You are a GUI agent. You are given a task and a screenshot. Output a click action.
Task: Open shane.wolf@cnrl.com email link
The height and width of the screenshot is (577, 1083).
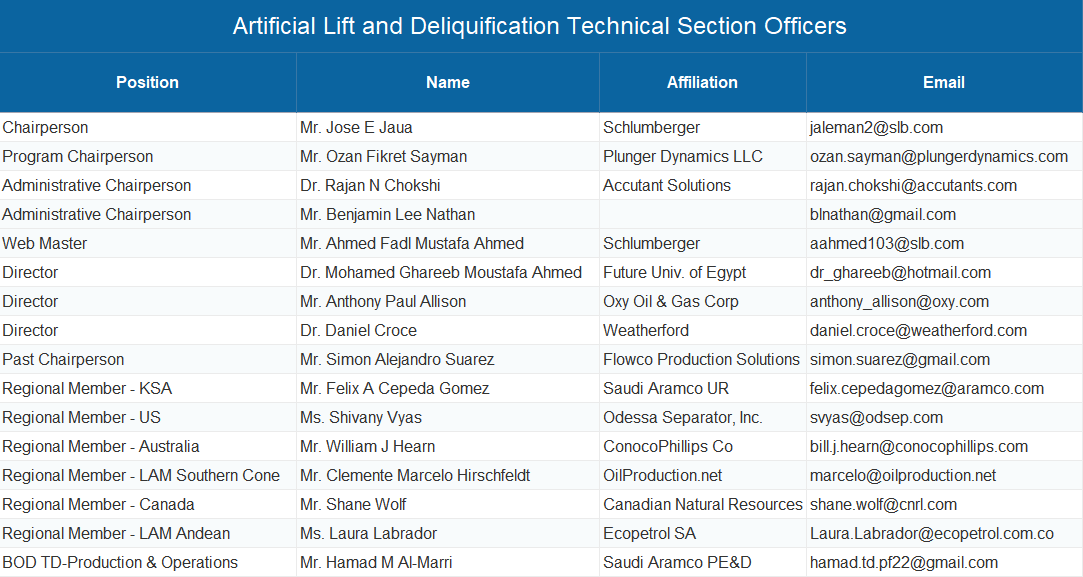point(883,505)
